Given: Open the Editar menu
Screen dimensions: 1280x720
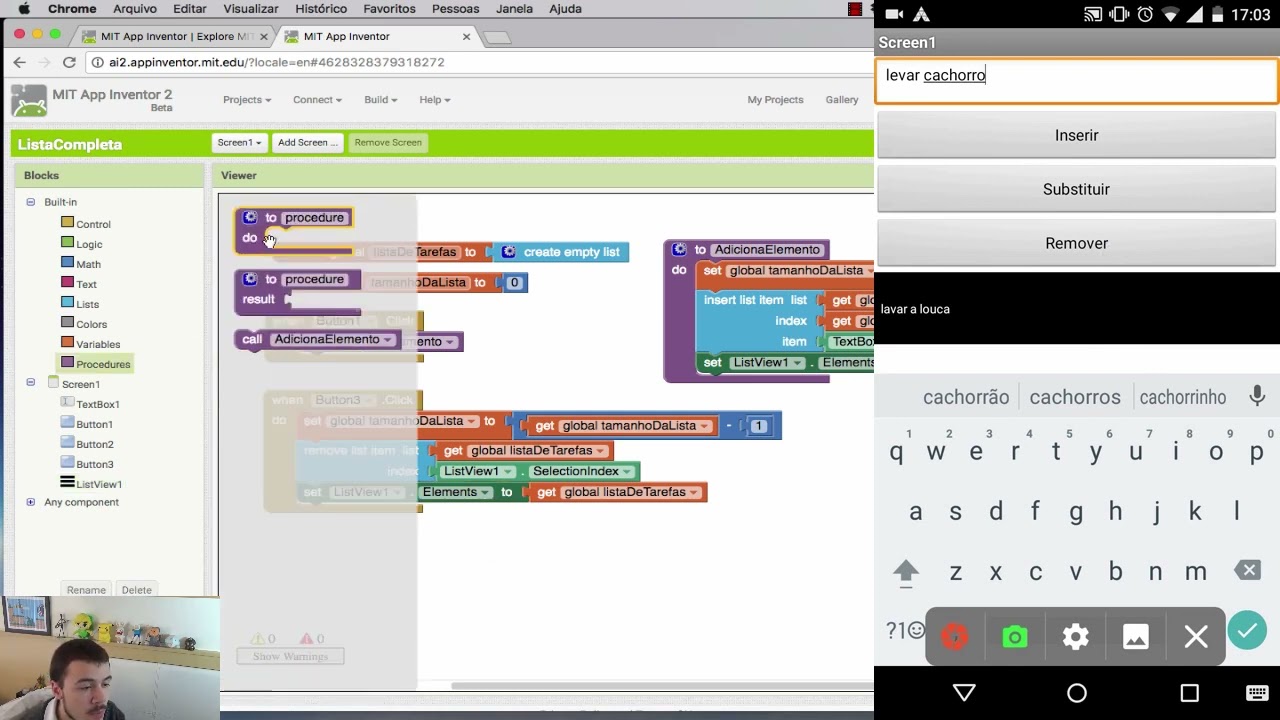Looking at the screenshot, I should pyautogui.click(x=190, y=9).
